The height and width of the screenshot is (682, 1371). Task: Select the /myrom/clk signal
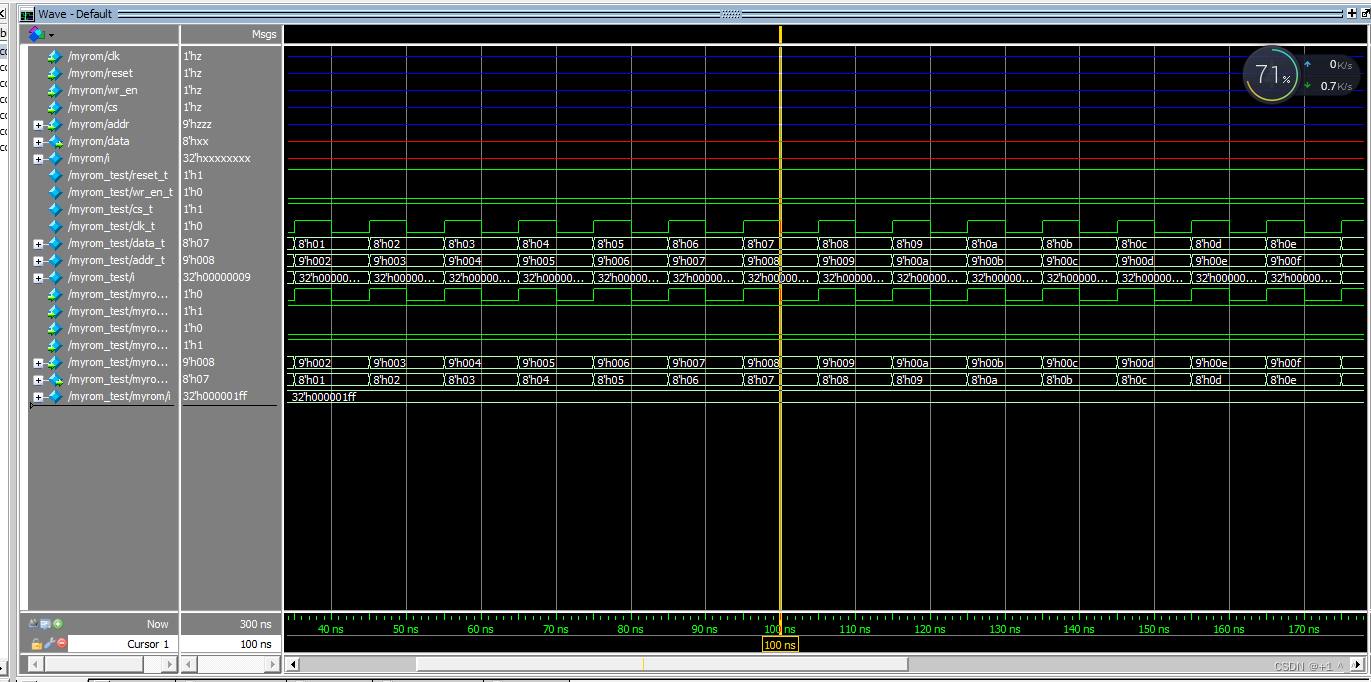click(x=93, y=56)
